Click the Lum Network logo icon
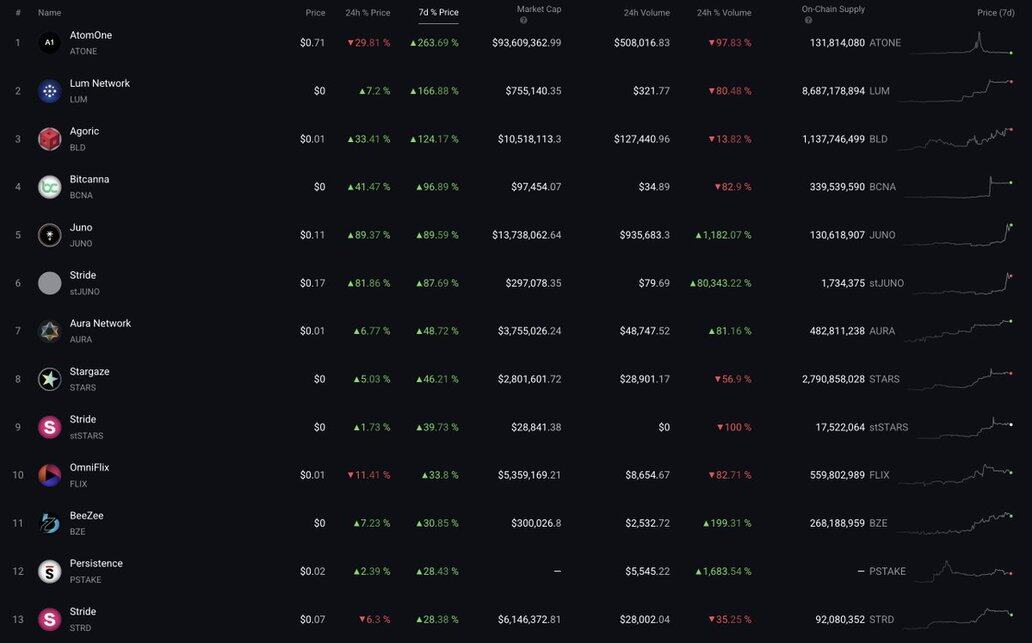 [x=49, y=91]
